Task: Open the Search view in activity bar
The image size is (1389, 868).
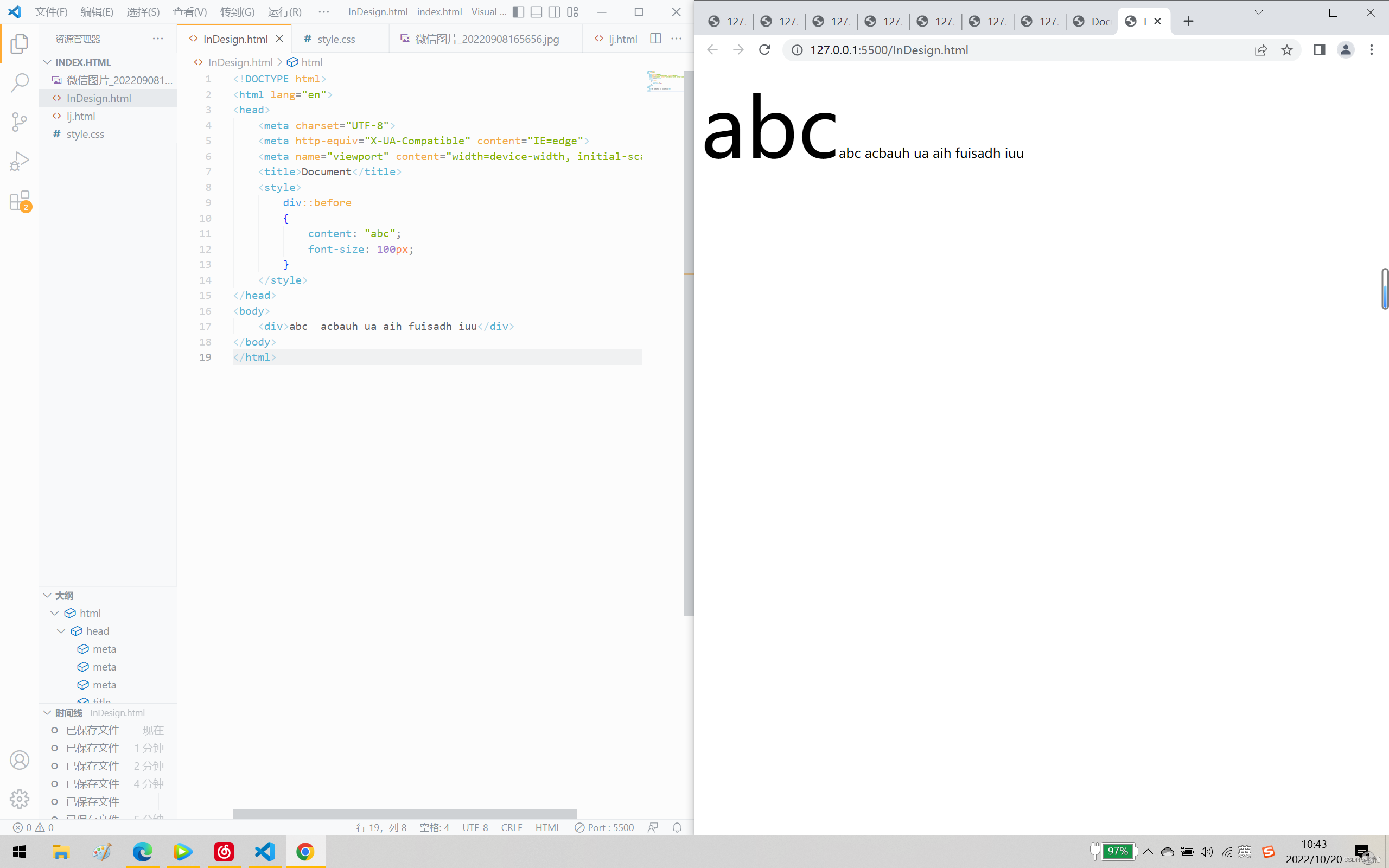Action: [20, 82]
